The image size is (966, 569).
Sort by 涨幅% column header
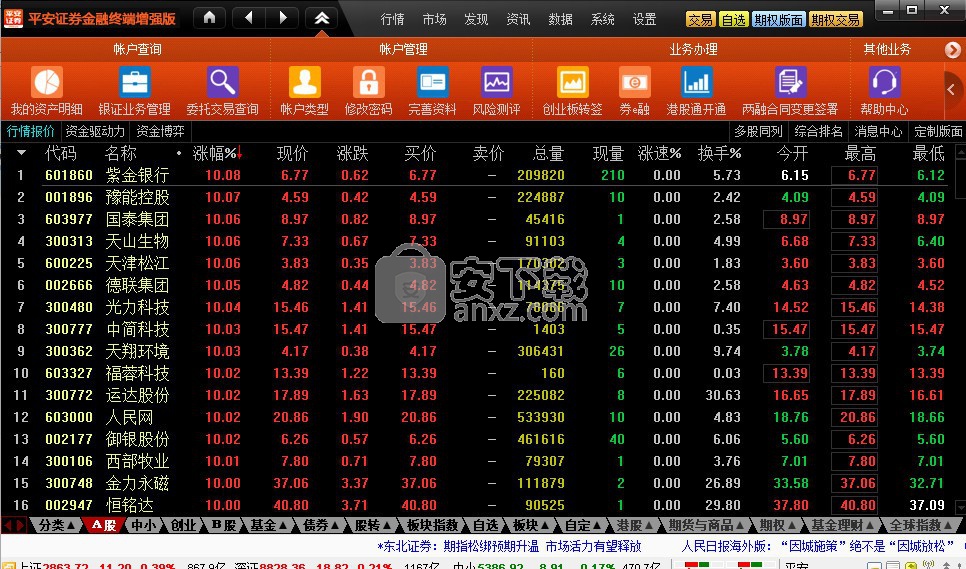(x=217, y=153)
